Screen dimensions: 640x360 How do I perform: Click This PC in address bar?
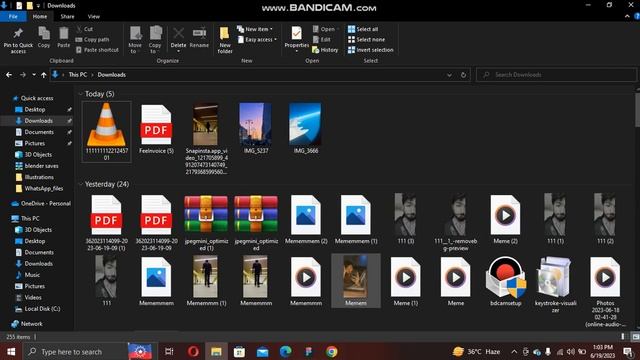coord(78,75)
